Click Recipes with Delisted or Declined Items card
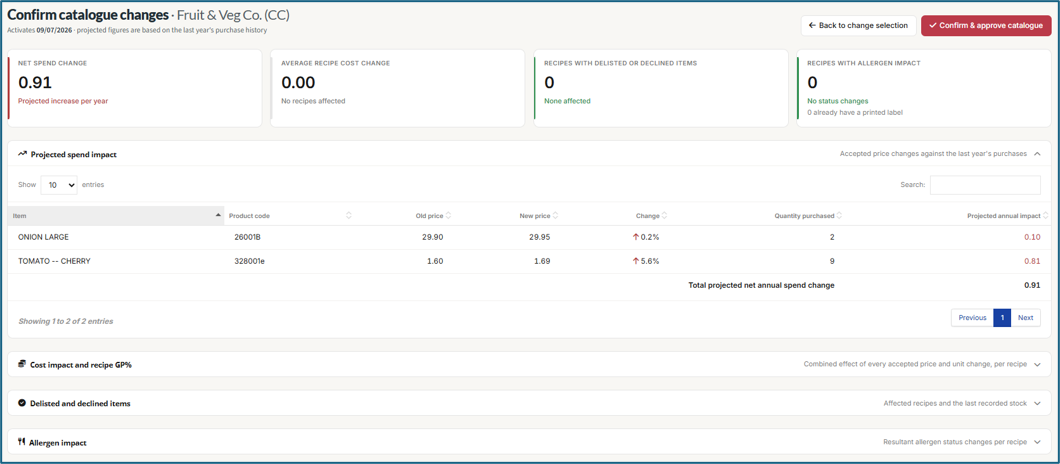 [x=660, y=88]
